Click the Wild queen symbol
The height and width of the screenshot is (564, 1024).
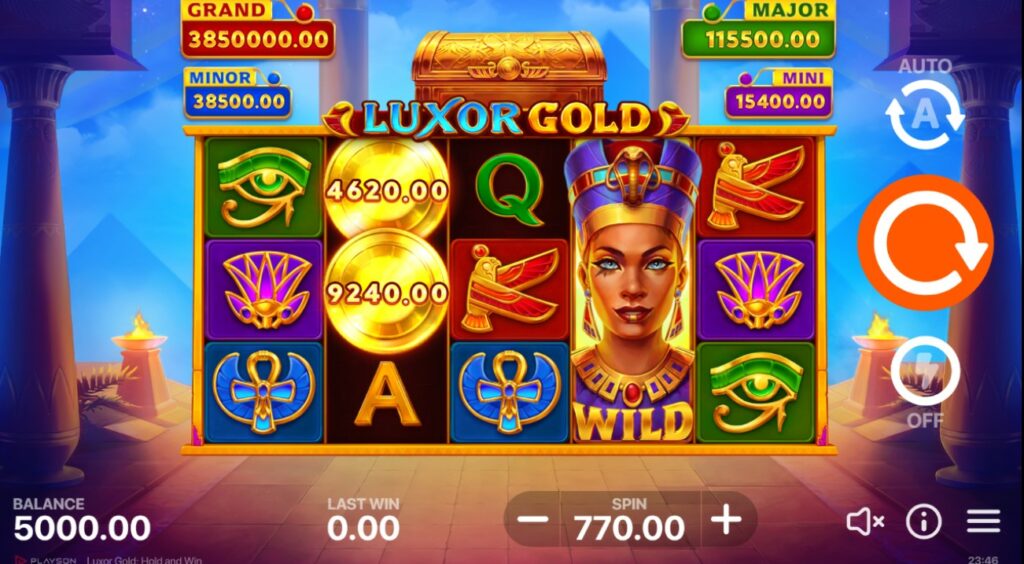click(x=633, y=290)
